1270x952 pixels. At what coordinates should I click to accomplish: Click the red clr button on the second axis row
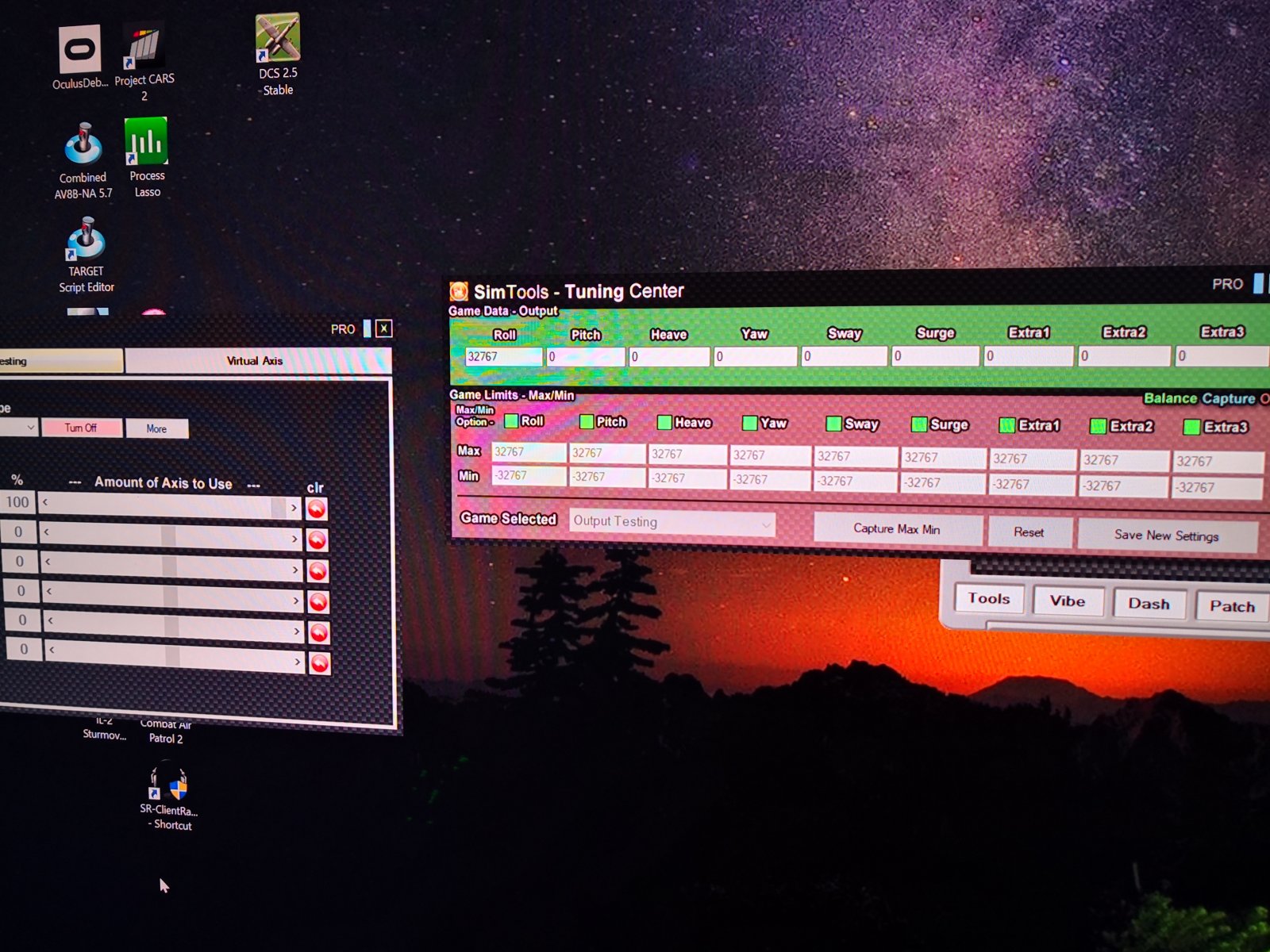[317, 540]
